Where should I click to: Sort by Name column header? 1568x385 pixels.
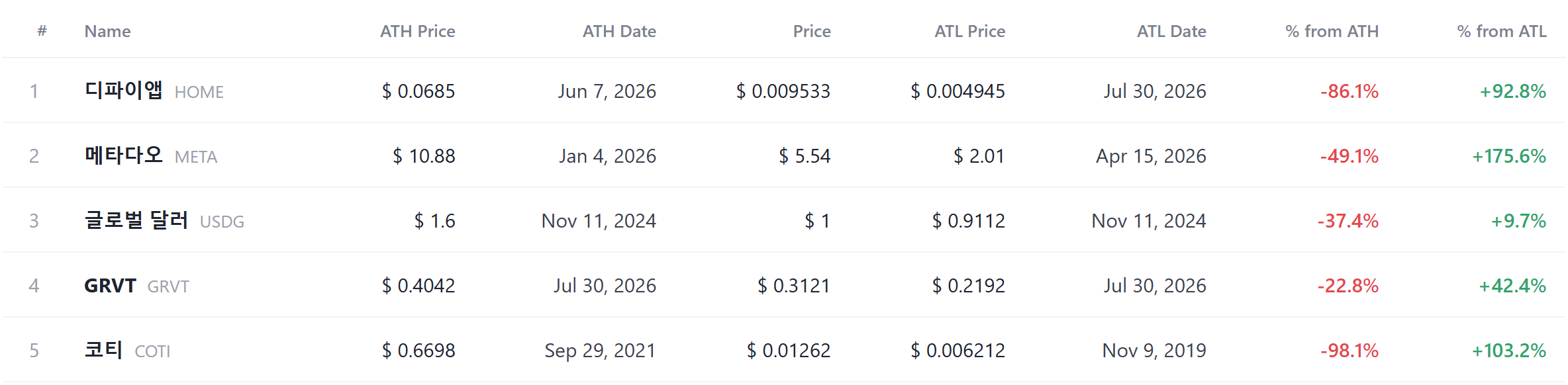(x=107, y=31)
